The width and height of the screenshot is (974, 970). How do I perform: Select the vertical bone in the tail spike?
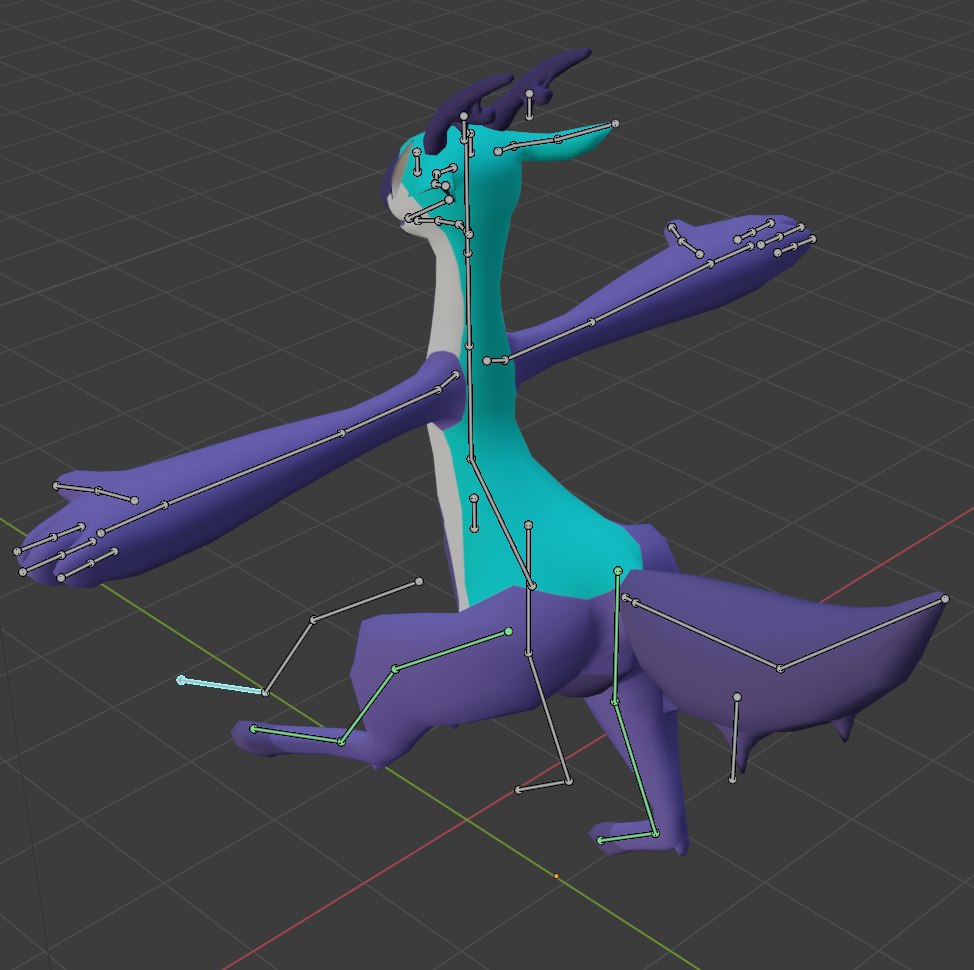(735, 738)
